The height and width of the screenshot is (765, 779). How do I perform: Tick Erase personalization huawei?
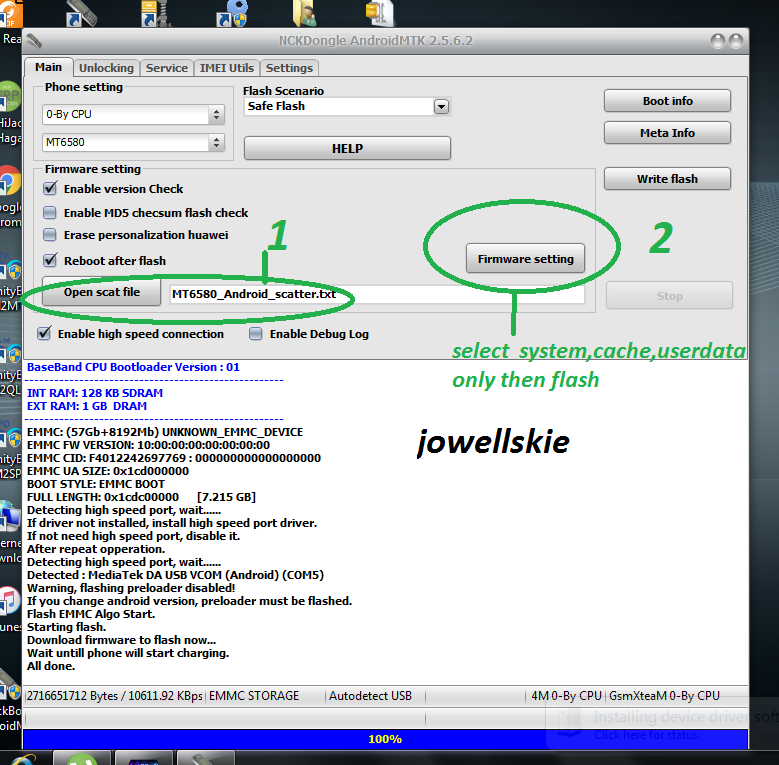point(50,235)
